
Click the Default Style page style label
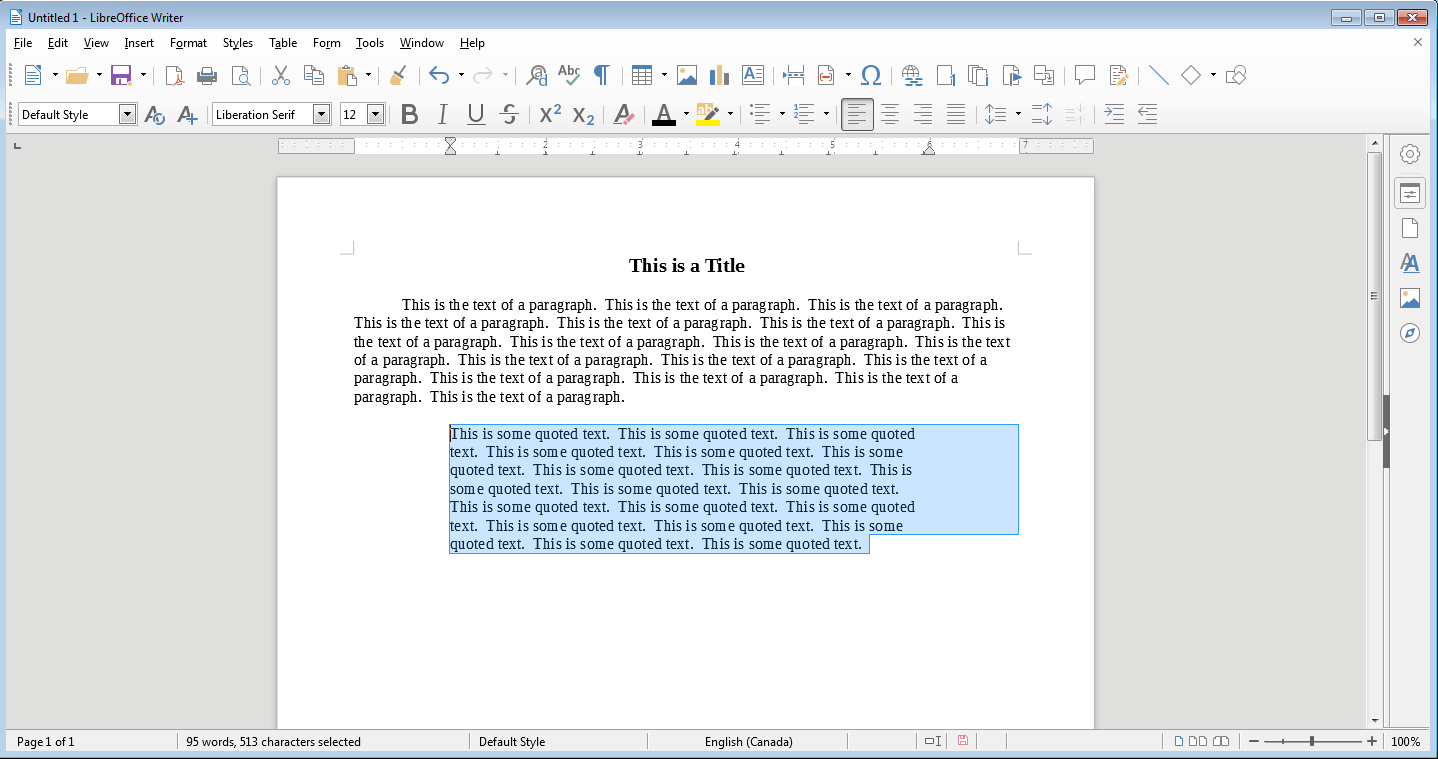512,742
